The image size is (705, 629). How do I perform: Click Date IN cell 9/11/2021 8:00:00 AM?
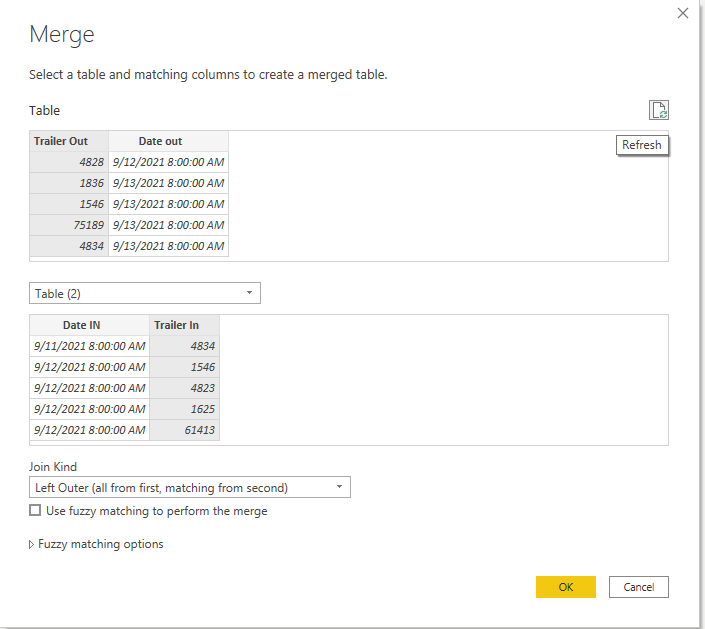point(89,346)
